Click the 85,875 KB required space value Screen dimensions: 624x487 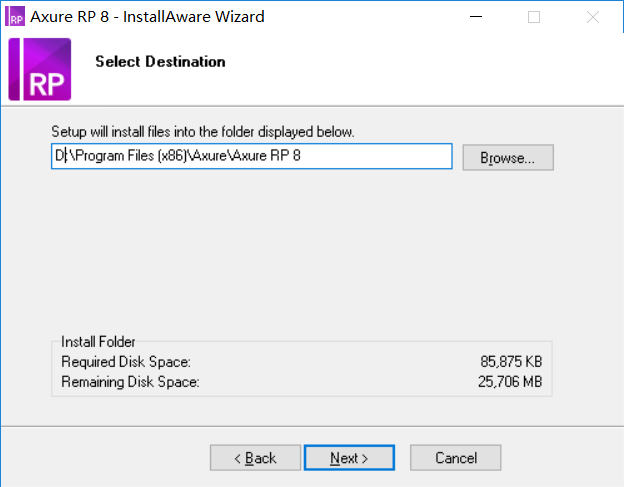[x=512, y=361]
